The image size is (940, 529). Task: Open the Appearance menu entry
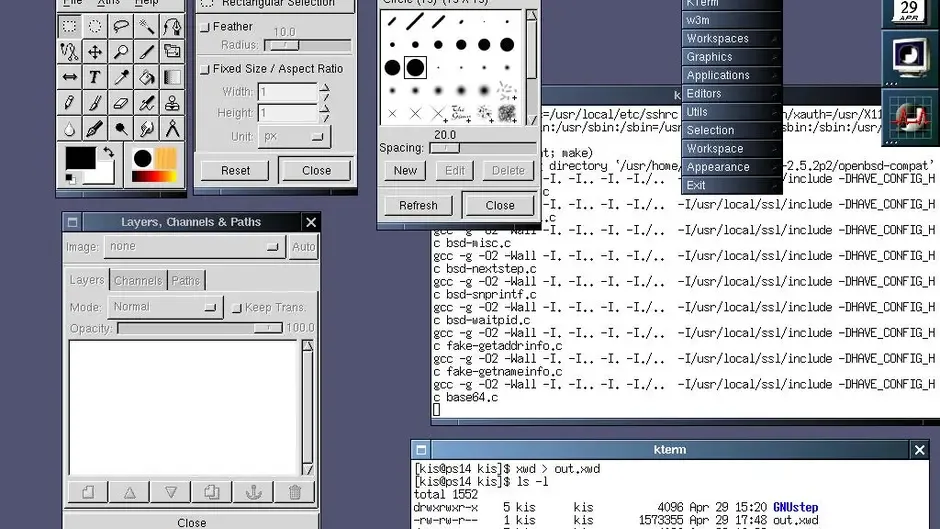731,167
